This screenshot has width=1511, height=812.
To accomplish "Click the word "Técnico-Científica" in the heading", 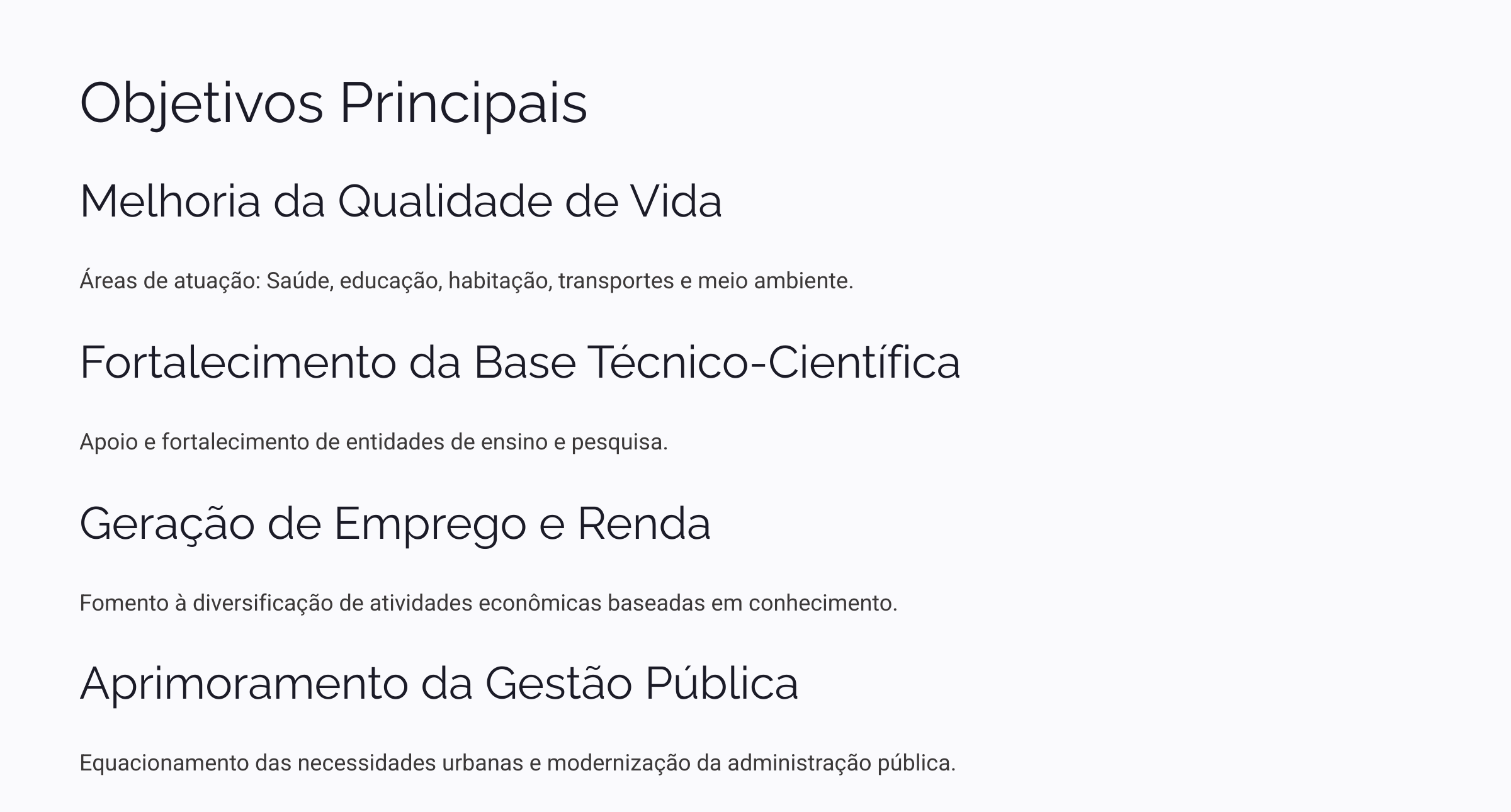I will coord(774,363).
